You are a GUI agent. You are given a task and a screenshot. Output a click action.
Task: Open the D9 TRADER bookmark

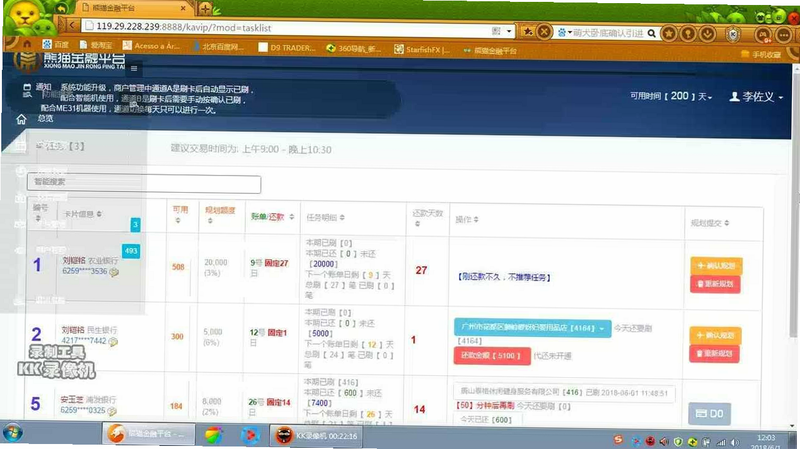click(x=287, y=47)
